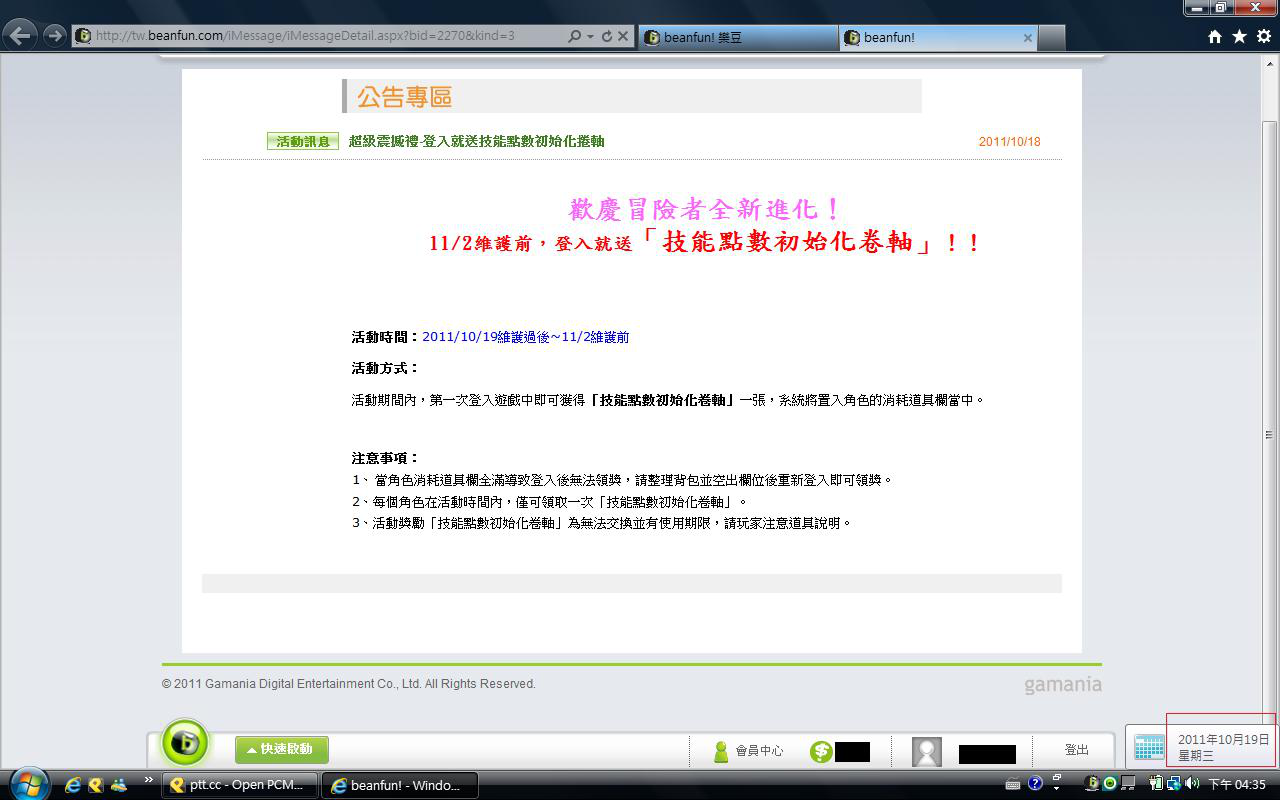
Task: Open the address bar autocomplete dropdown arrow
Action: 591,36
